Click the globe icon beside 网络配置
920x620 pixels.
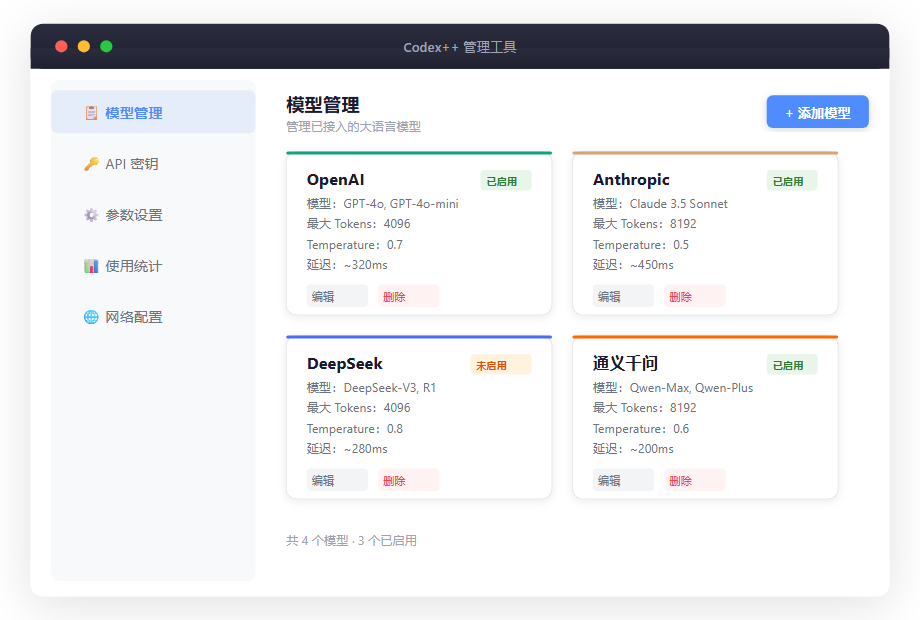coord(91,317)
